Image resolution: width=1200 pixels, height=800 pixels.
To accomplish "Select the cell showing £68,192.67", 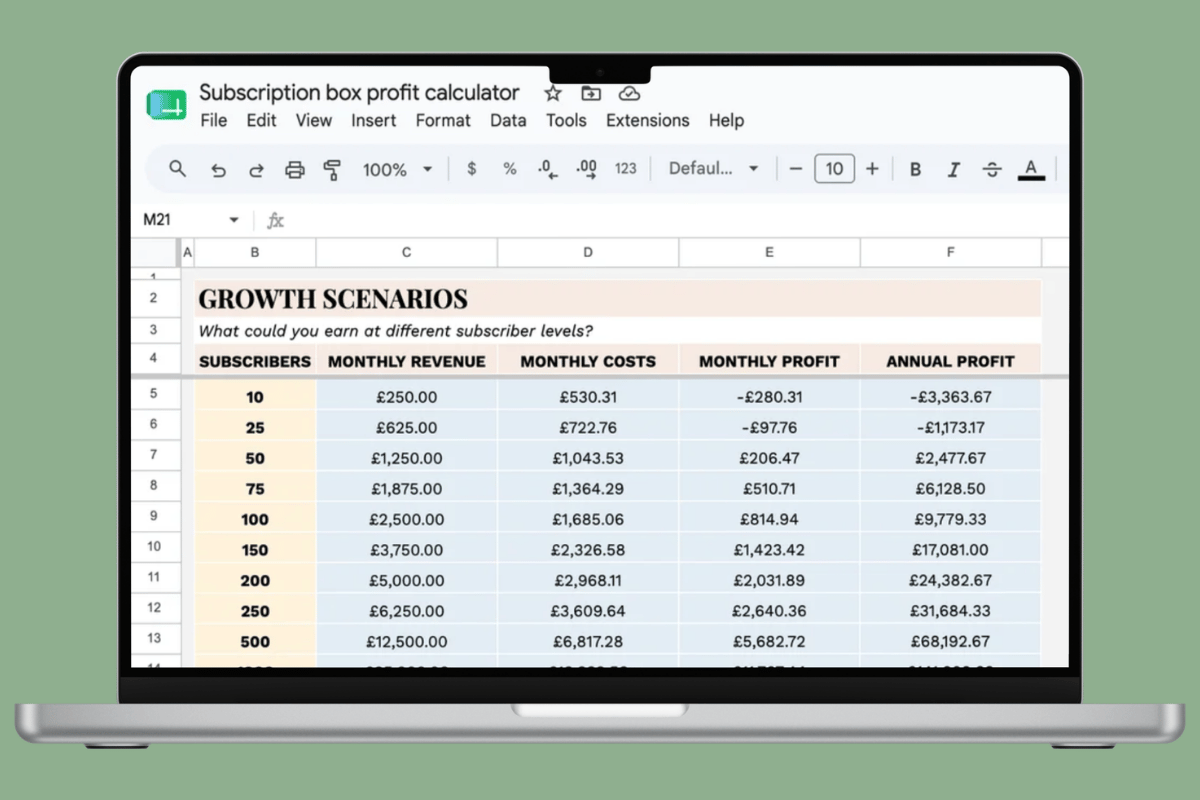I will (950, 641).
